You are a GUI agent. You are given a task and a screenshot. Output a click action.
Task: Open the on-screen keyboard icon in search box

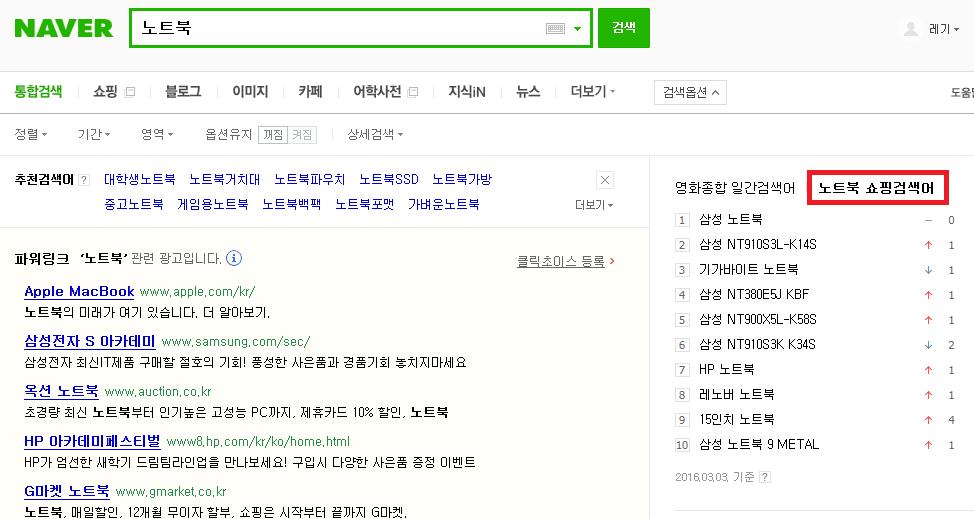pyautogui.click(x=555, y=29)
